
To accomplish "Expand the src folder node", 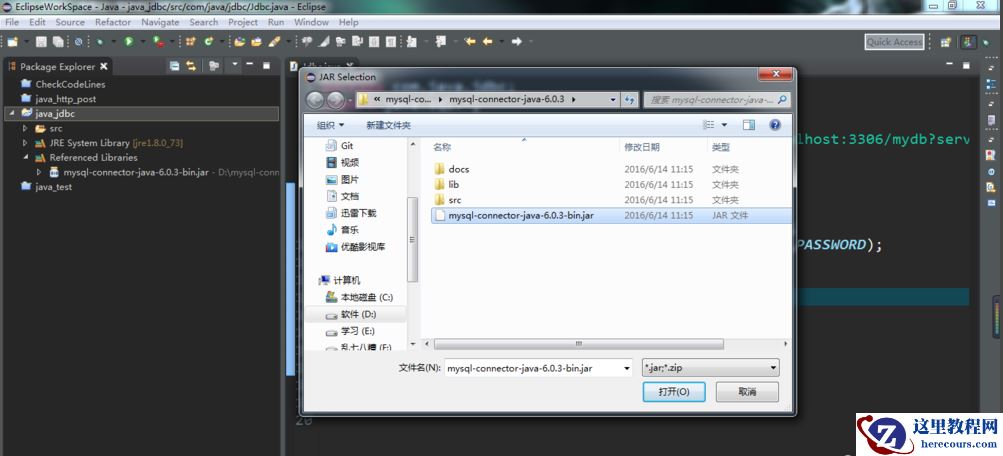I will pyautogui.click(x=25, y=129).
